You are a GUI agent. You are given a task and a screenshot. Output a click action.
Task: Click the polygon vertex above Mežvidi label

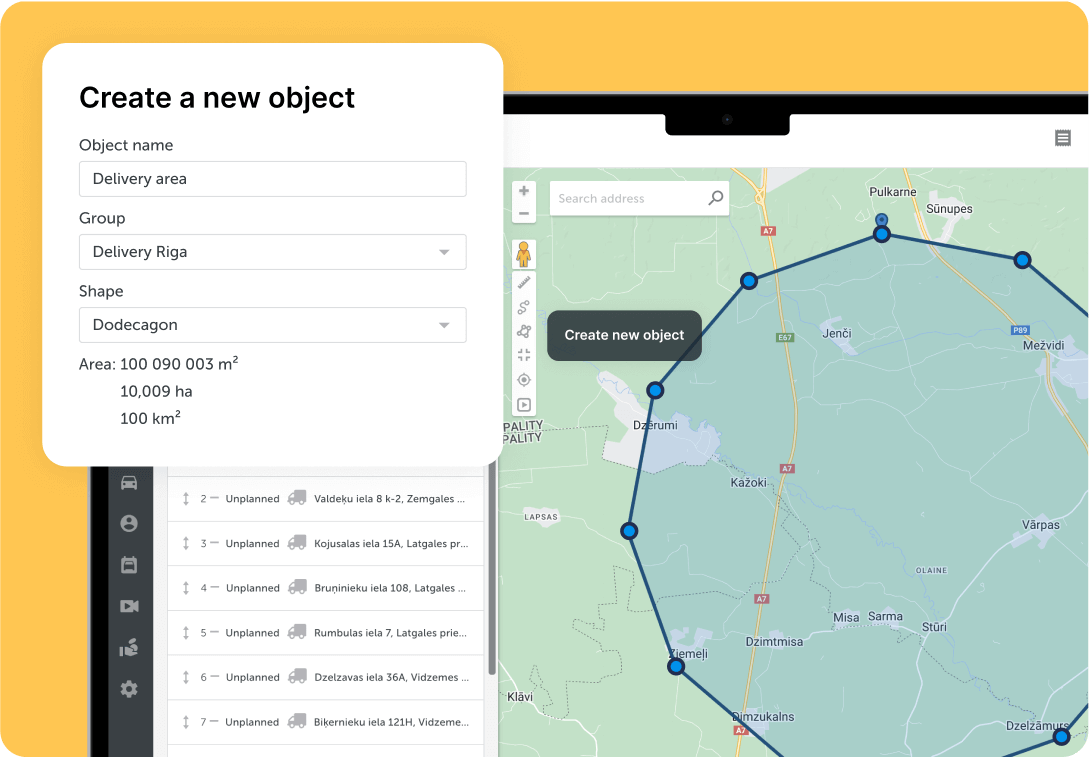[x=1022, y=260]
